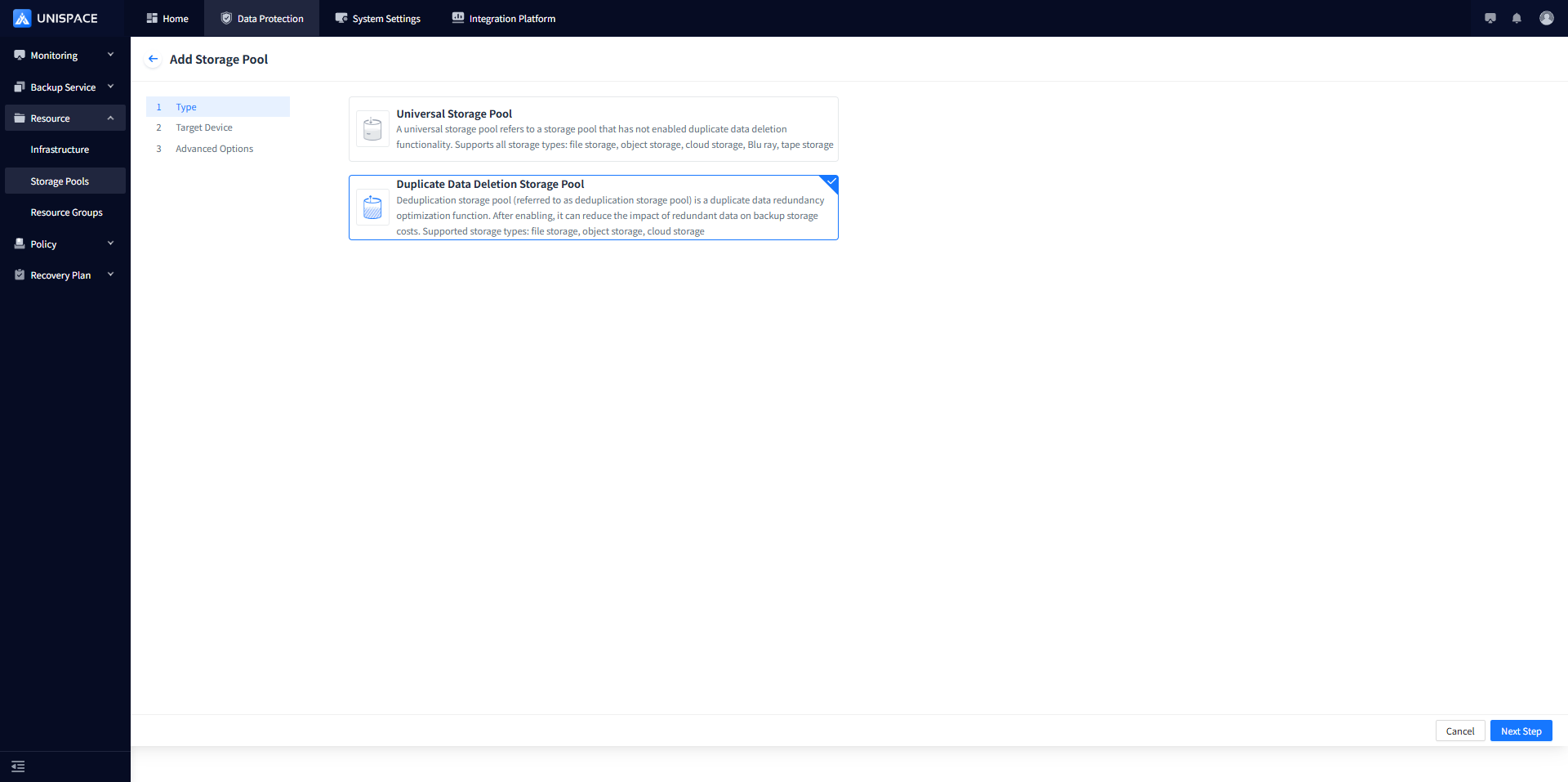Open Resource Groups in sidebar
The width and height of the screenshot is (1568, 782).
pos(65,212)
